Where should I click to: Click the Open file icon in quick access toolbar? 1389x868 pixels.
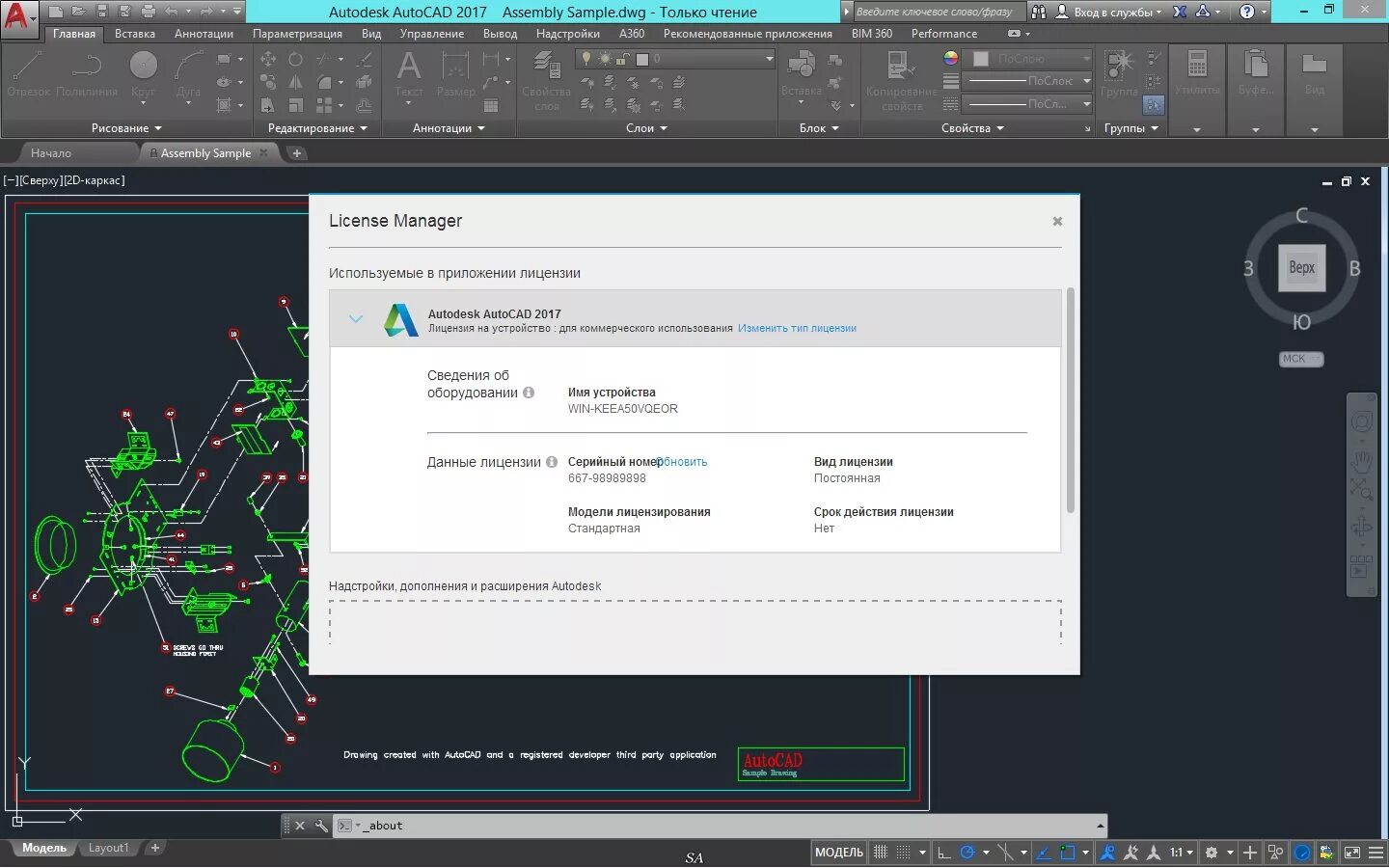[x=78, y=12]
